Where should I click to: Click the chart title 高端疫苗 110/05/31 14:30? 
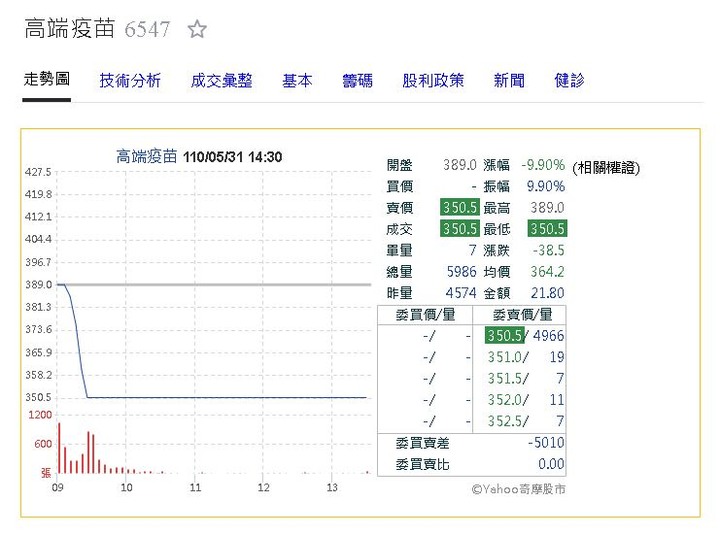[x=199, y=157]
